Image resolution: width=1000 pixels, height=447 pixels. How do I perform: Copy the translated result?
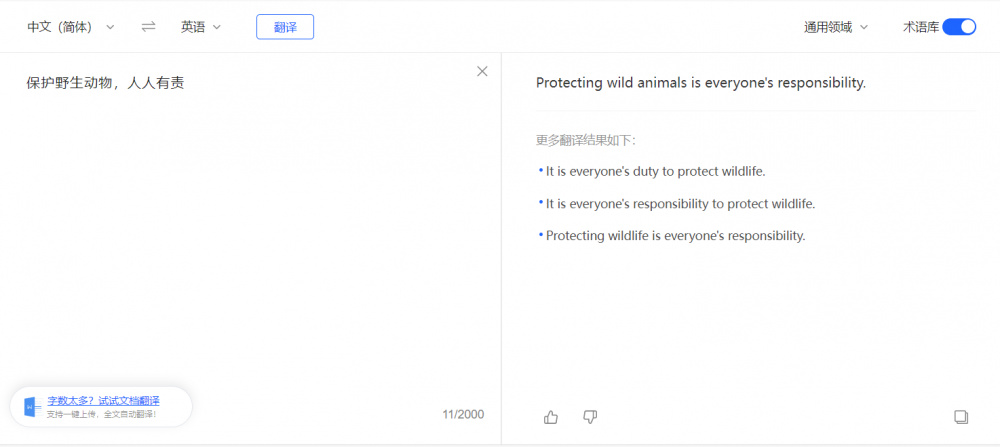961,417
